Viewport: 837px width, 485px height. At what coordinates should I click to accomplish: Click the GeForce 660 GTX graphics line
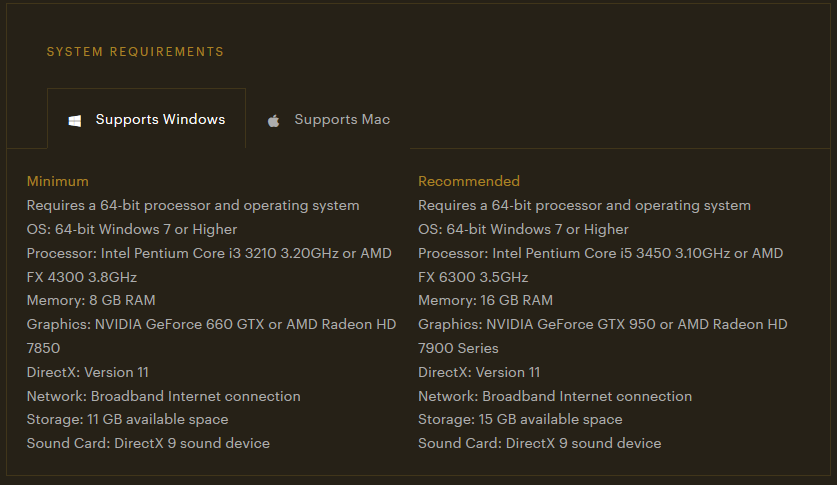coord(211,324)
